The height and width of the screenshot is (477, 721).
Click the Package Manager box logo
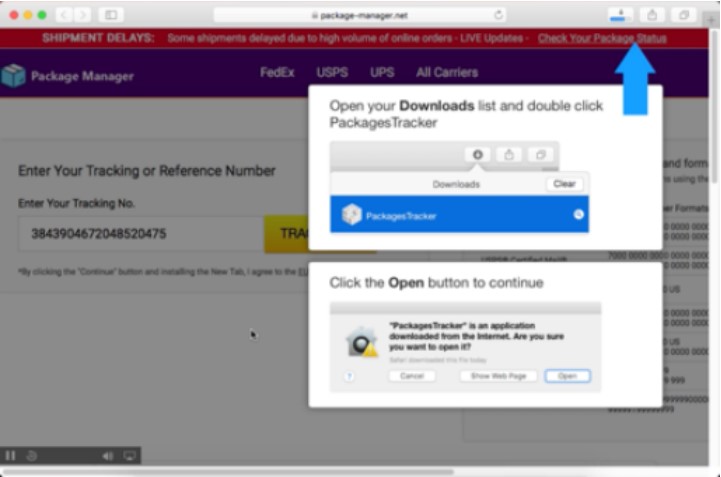pyautogui.click(x=13, y=75)
